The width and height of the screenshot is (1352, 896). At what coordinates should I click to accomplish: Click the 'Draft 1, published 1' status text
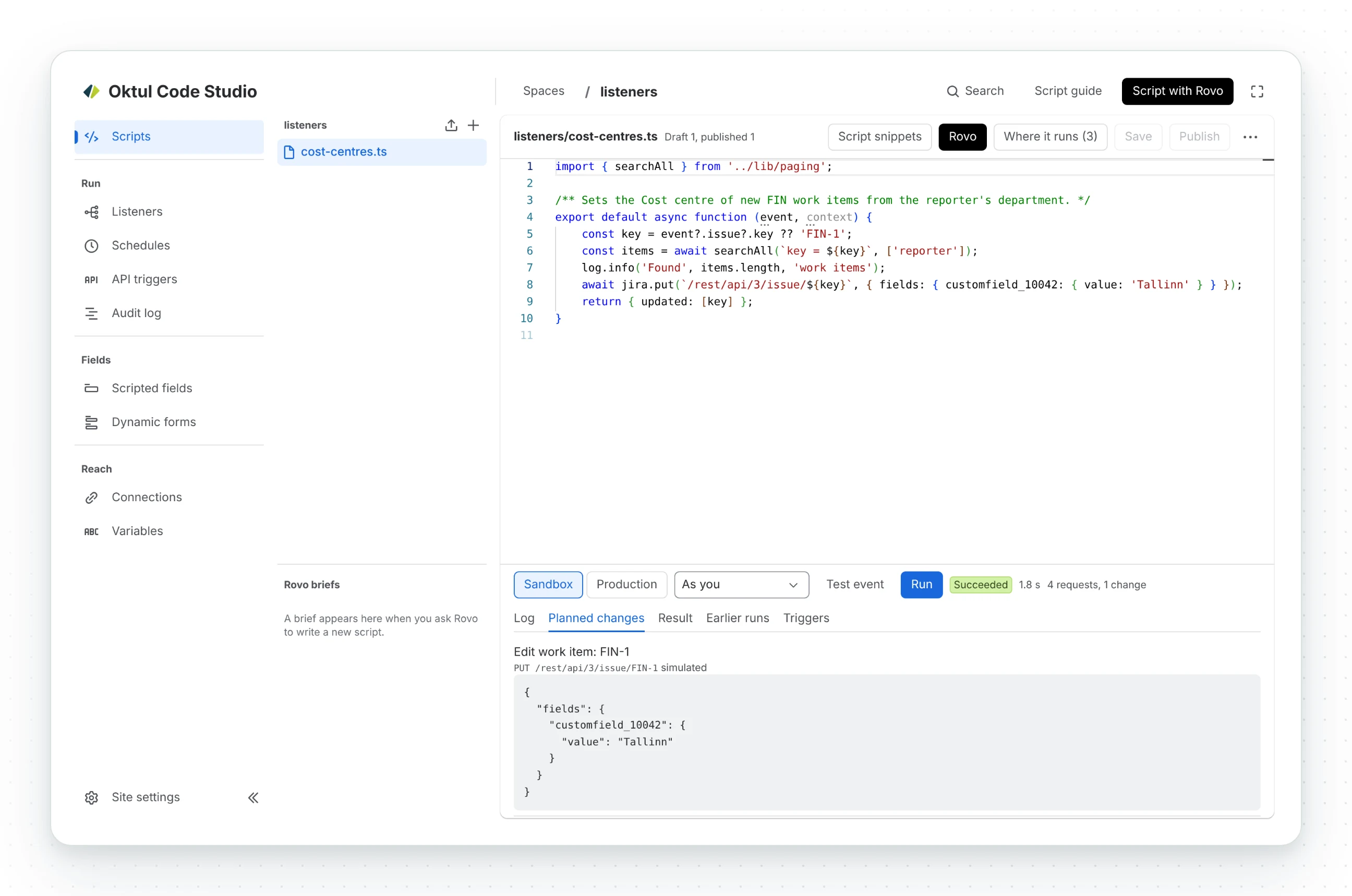(709, 137)
